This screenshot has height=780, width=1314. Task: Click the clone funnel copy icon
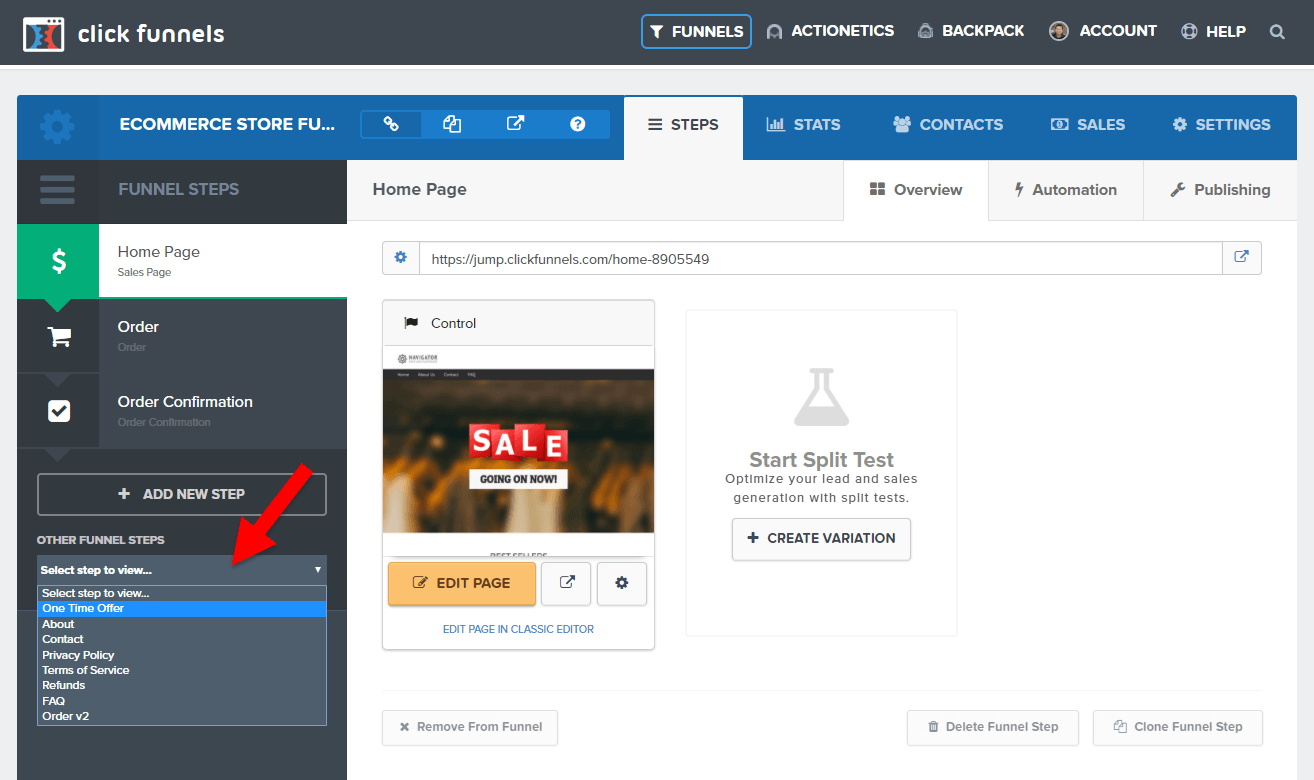452,124
